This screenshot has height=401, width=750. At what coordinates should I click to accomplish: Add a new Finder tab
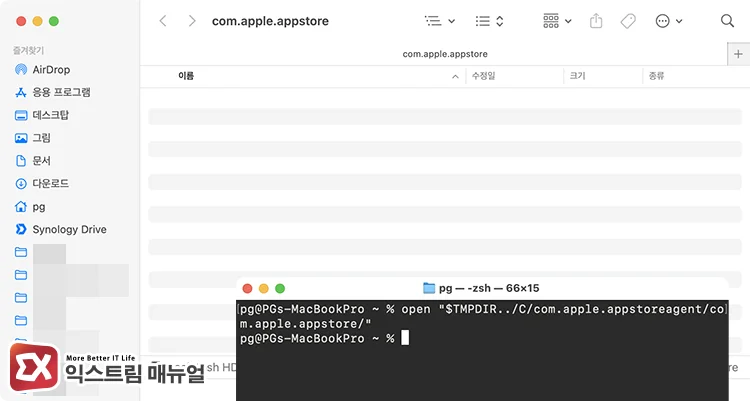738,54
